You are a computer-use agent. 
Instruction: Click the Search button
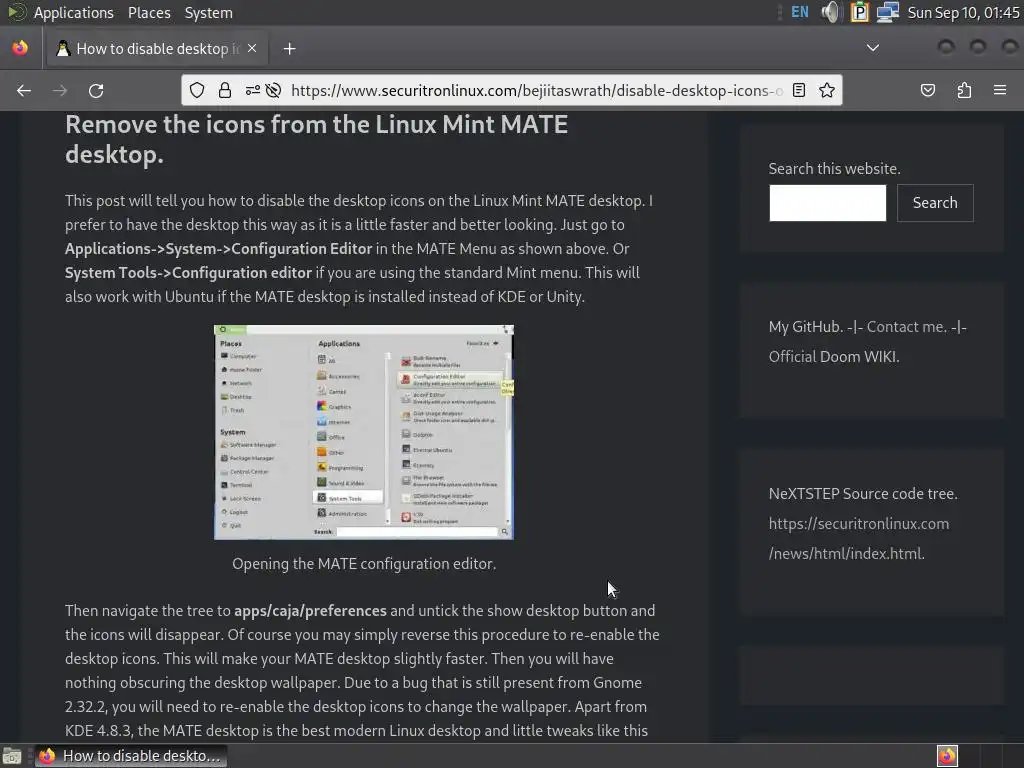coord(935,203)
